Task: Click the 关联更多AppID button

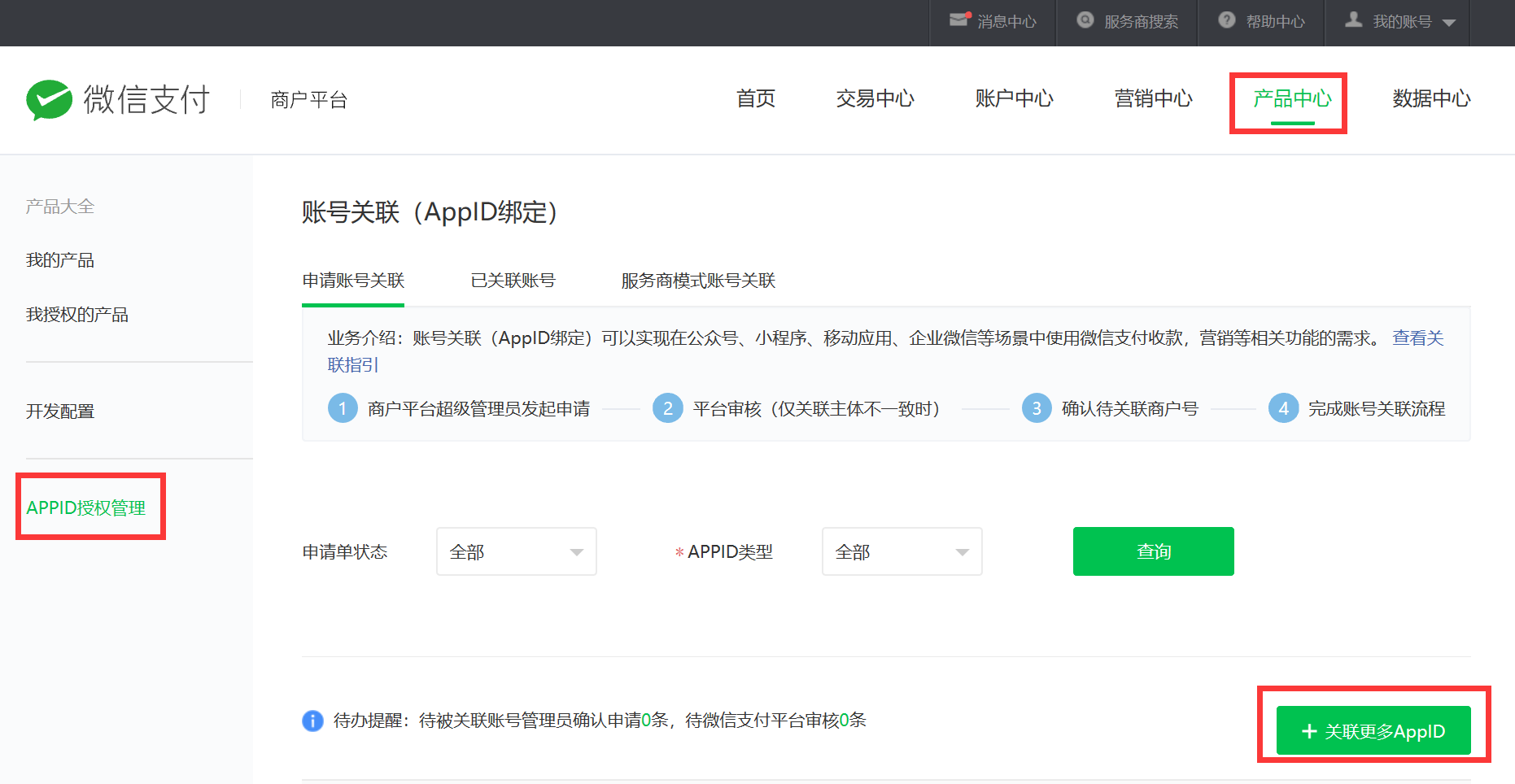Action: tap(1373, 731)
